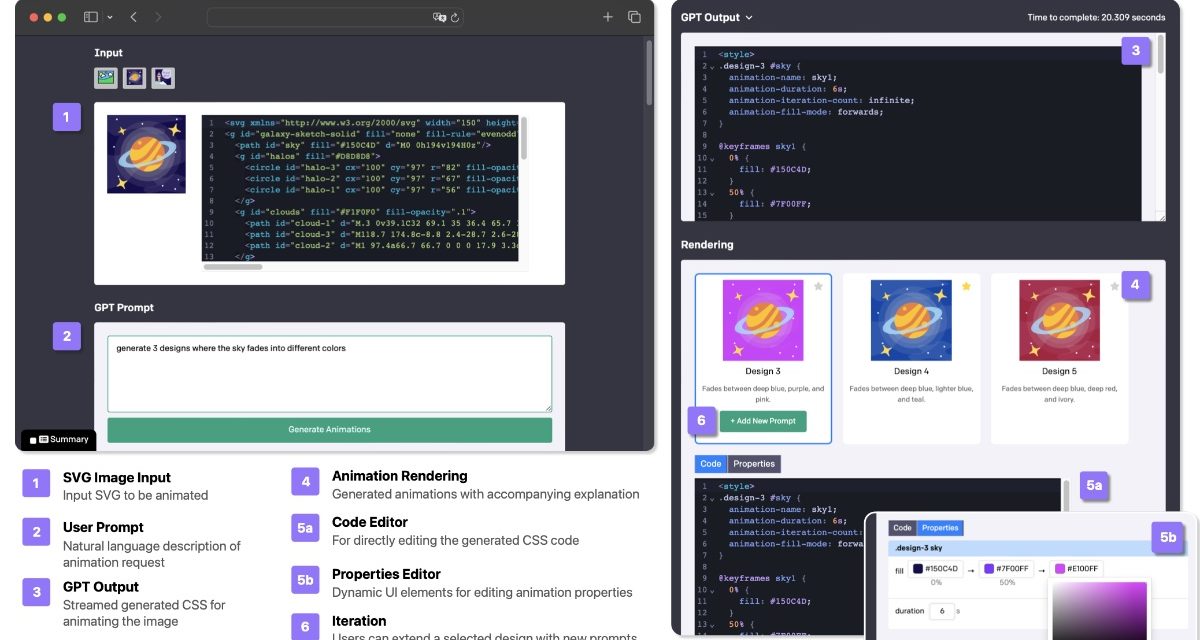Click inside the GPT Prompt text area

tap(329, 373)
